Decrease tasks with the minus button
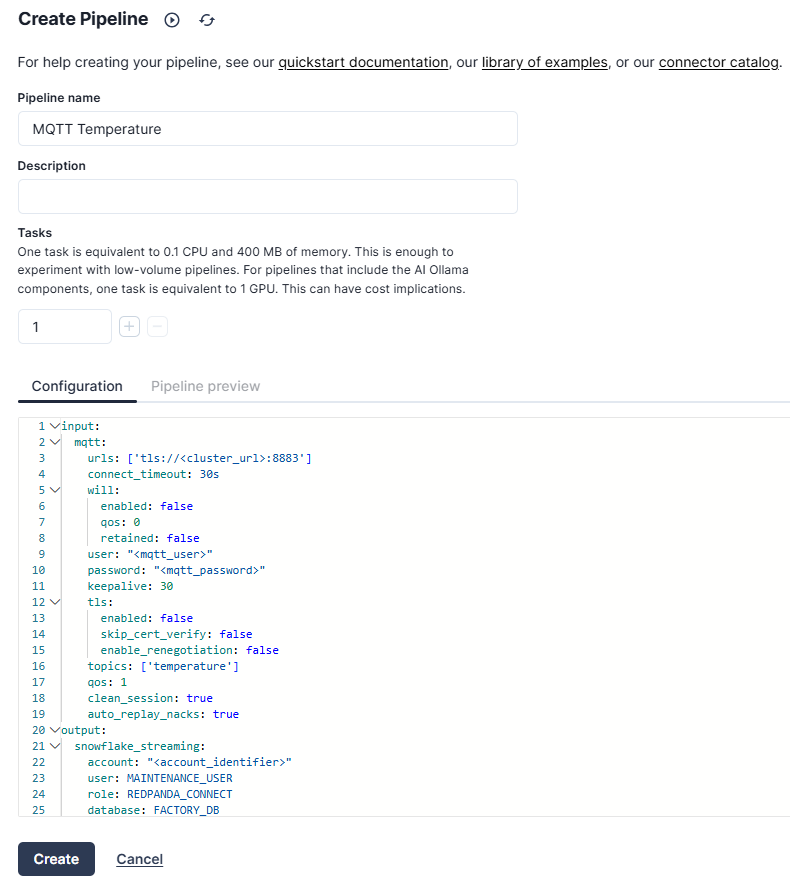790x882 pixels. pyautogui.click(x=158, y=326)
